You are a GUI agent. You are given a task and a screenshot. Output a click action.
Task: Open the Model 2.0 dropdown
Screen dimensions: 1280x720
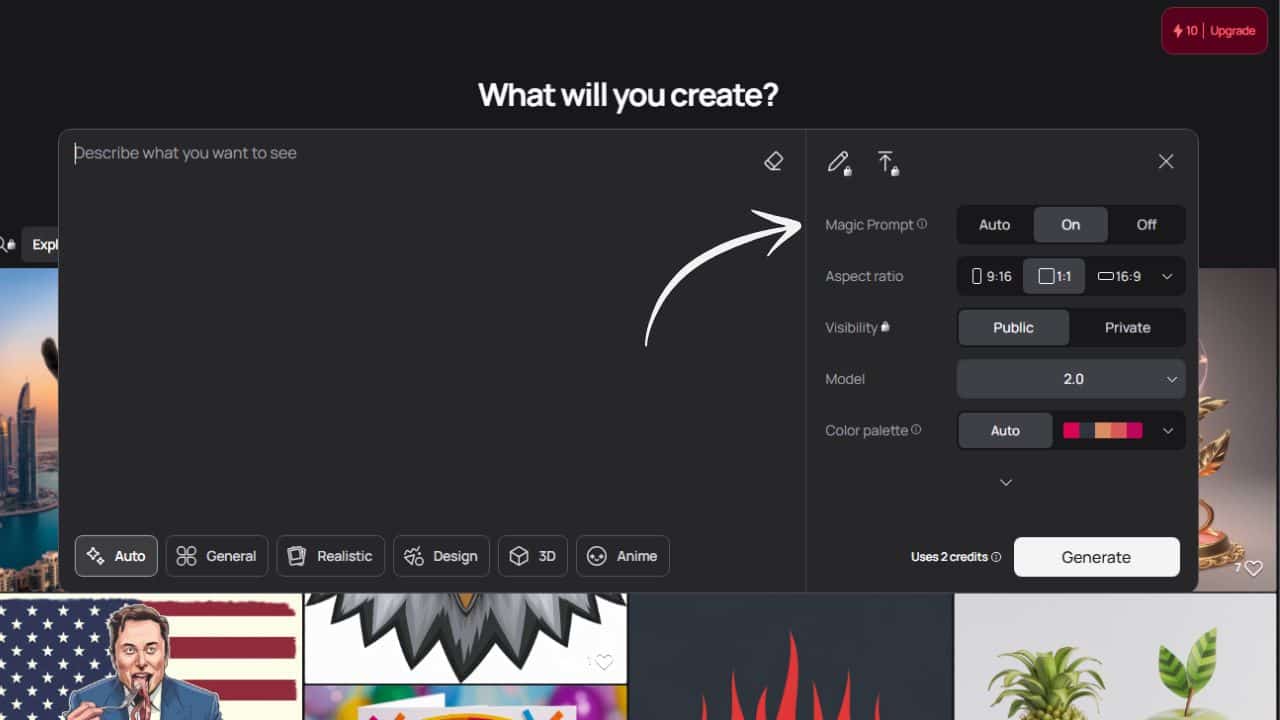tap(1070, 379)
